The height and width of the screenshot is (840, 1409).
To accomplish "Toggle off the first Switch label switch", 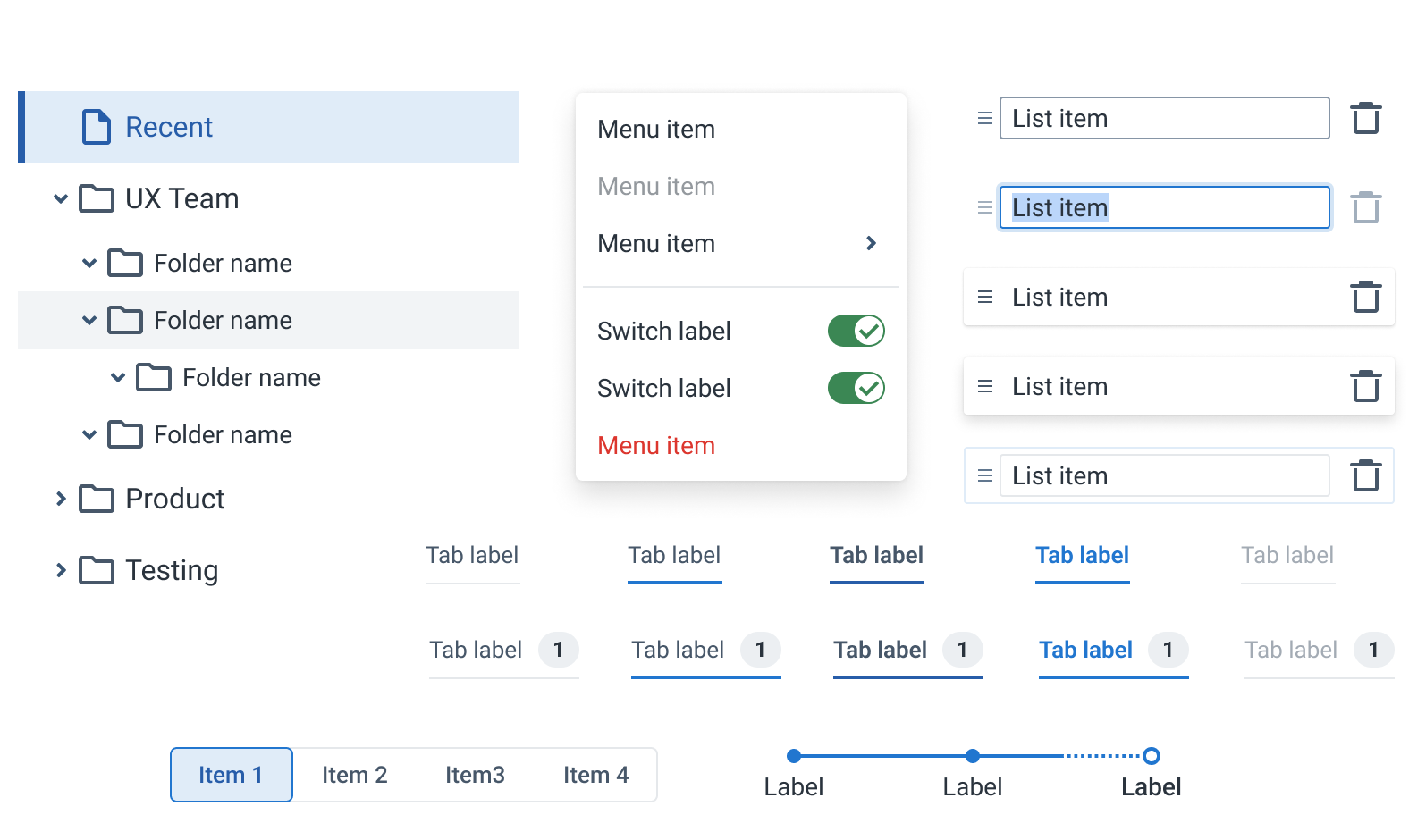I will pyautogui.click(x=856, y=331).
